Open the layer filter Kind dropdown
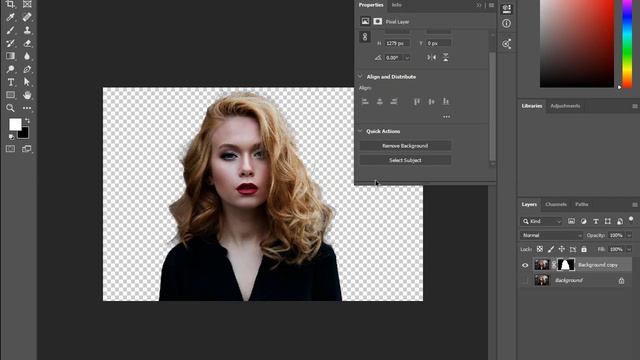The width and height of the screenshot is (640, 360). (542, 221)
